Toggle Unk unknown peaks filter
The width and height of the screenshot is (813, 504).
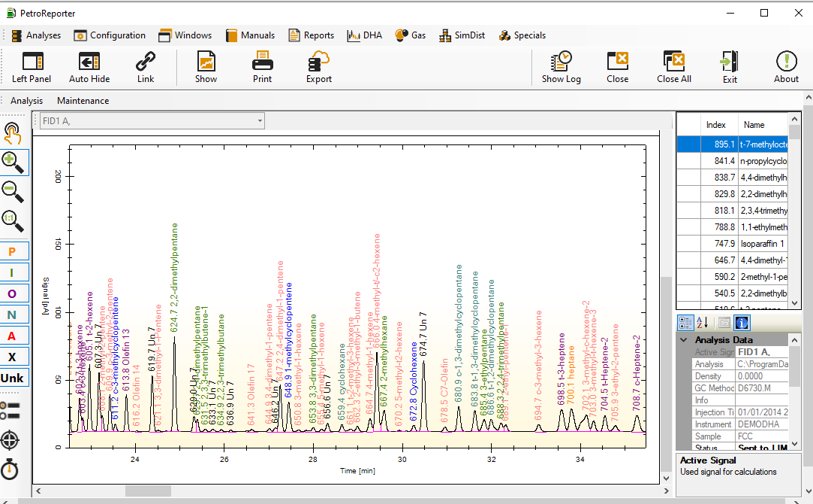(12, 378)
